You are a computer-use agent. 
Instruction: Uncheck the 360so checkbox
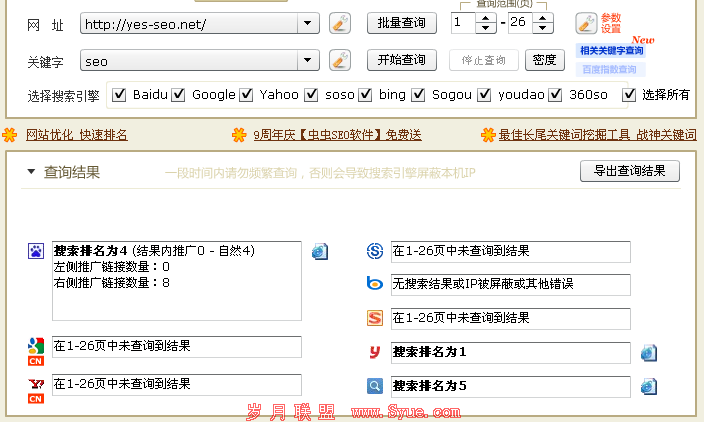coord(555,95)
